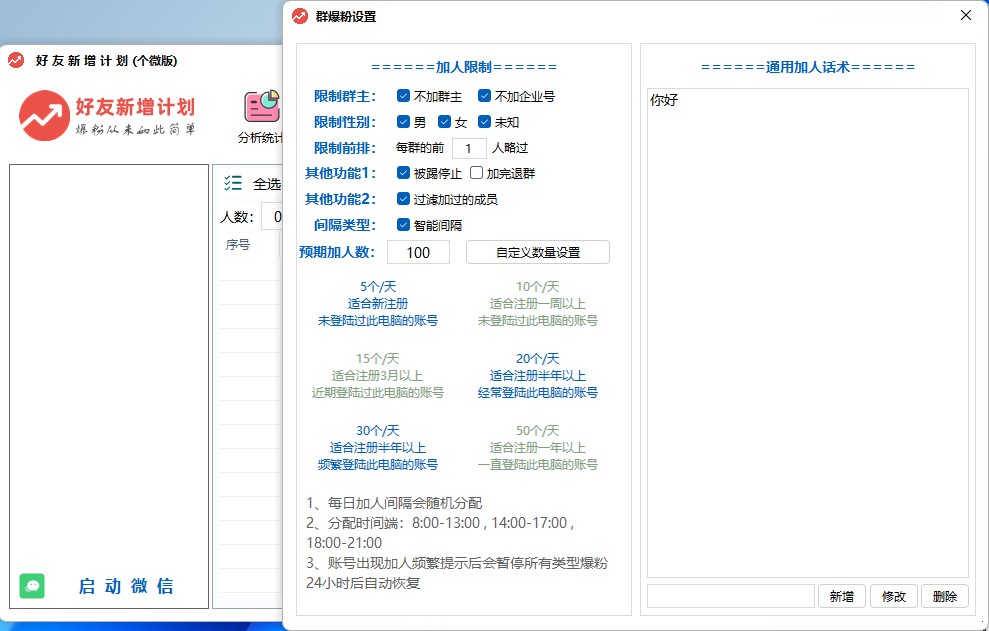Image resolution: width=989 pixels, height=631 pixels.
Task: Click the green WeChat icon
Action: pos(32,586)
